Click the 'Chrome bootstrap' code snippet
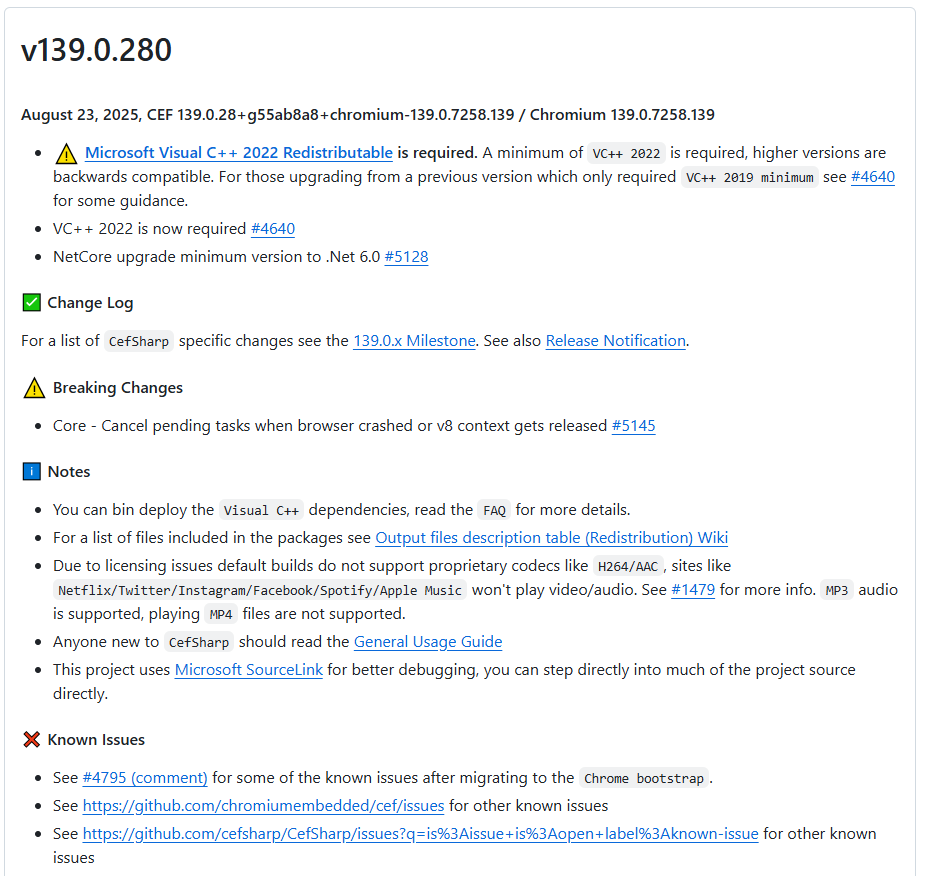 click(x=644, y=778)
